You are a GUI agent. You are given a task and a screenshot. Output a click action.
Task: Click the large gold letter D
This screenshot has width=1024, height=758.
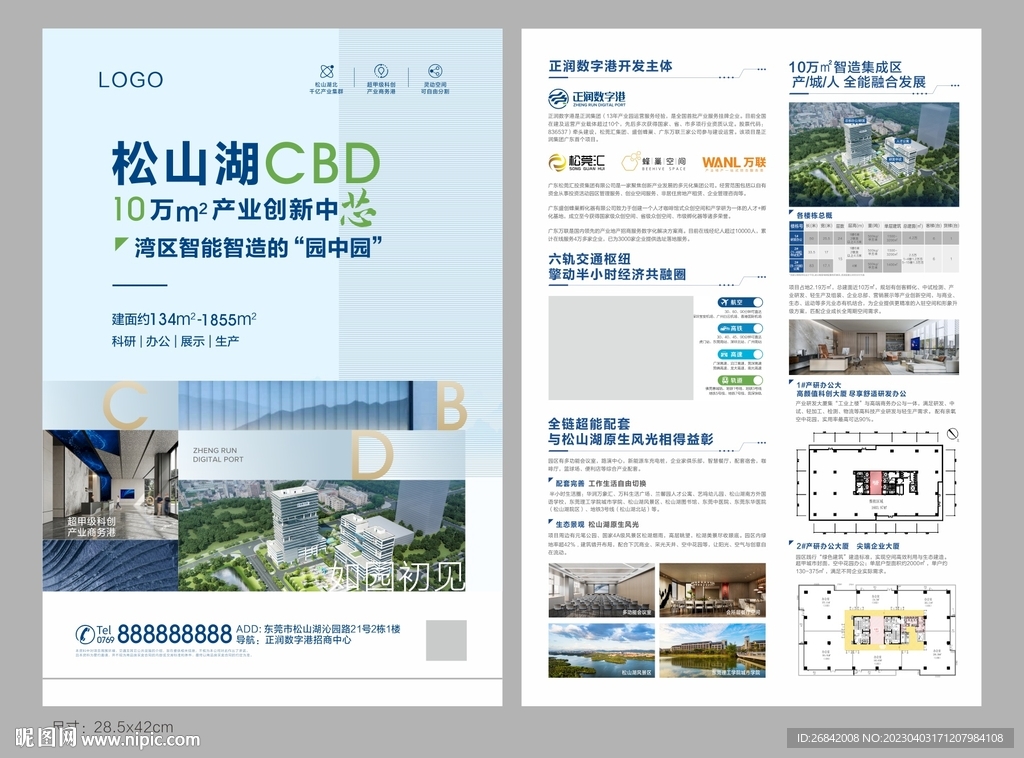(373, 454)
